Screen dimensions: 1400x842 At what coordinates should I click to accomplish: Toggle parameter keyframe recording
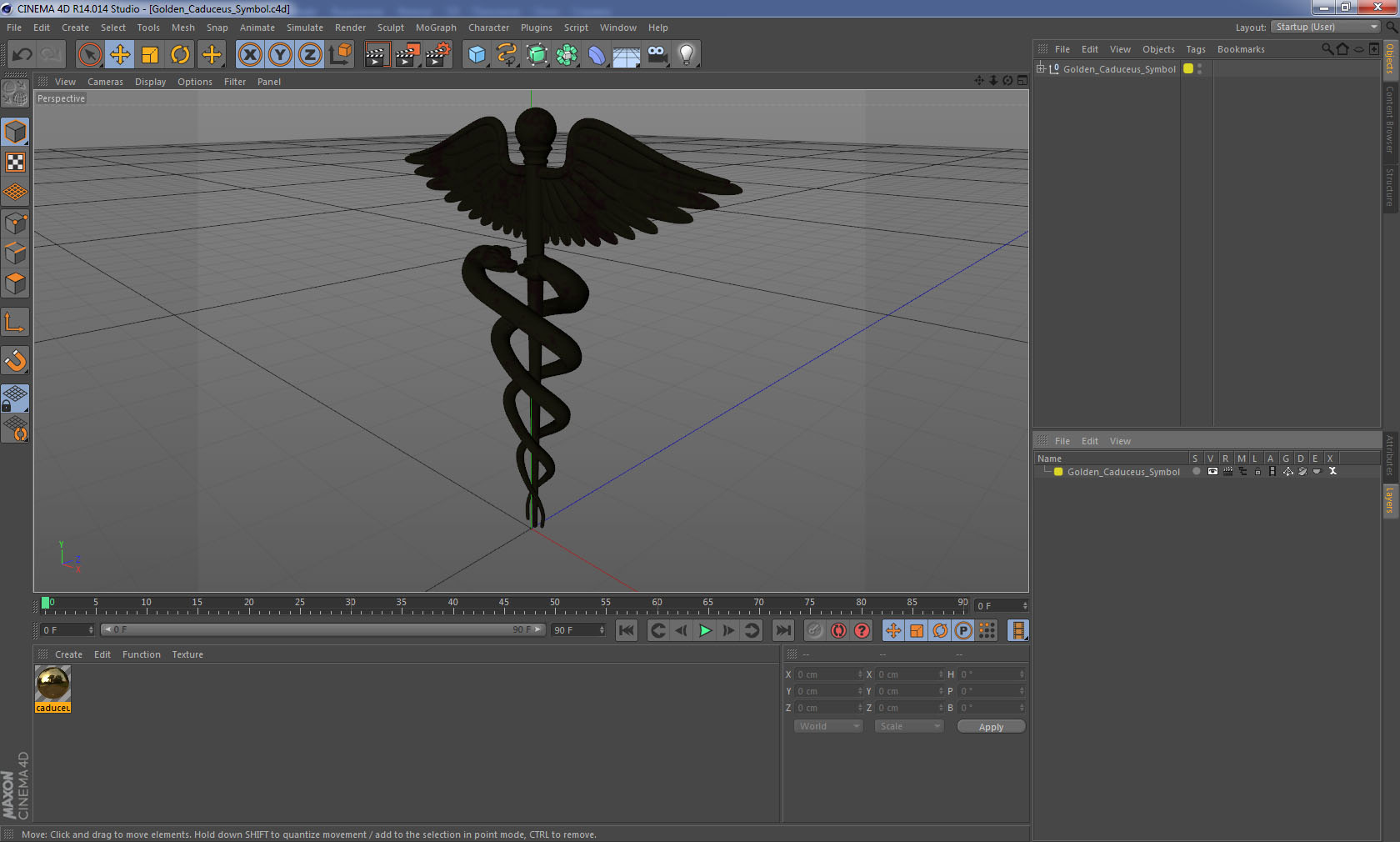pyautogui.click(x=963, y=630)
